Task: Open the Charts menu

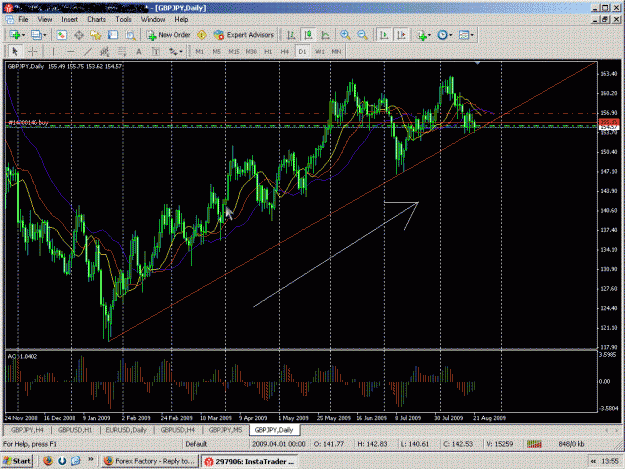Action: pyautogui.click(x=96, y=19)
